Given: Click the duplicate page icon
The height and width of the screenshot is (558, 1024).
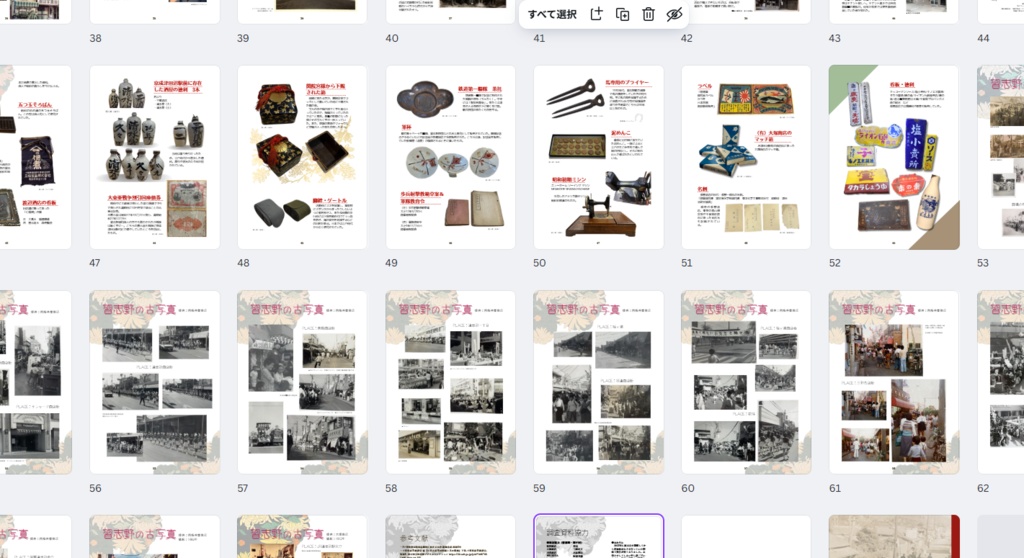Looking at the screenshot, I should click(622, 14).
